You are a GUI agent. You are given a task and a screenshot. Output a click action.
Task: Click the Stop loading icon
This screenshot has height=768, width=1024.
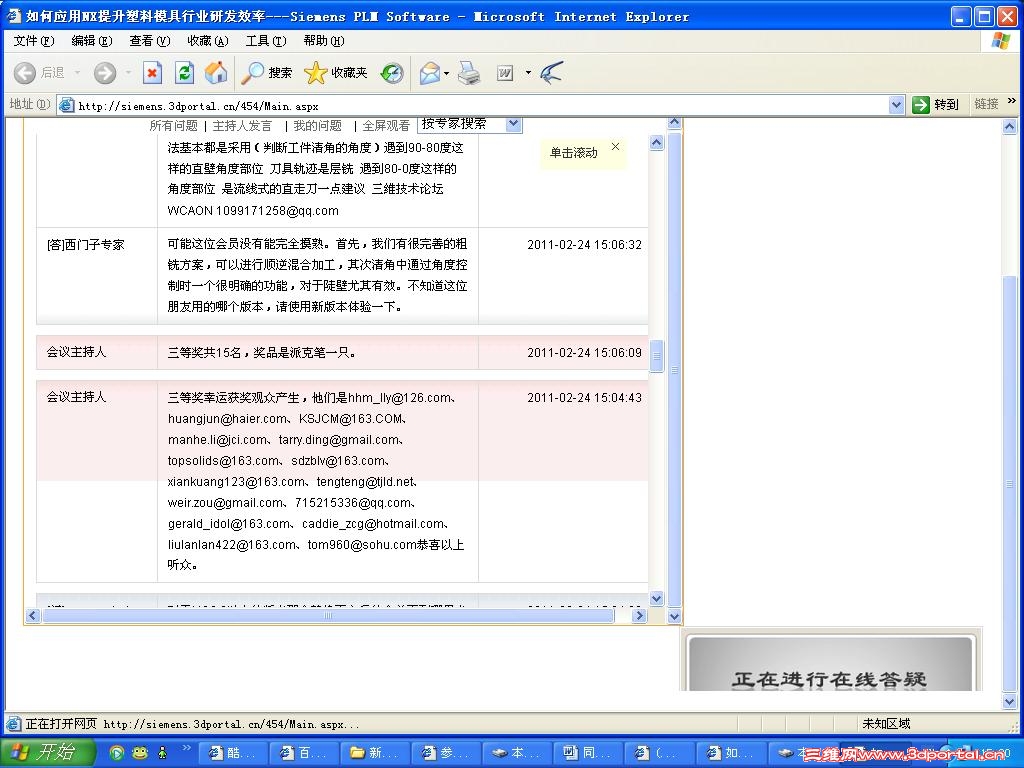pos(152,72)
